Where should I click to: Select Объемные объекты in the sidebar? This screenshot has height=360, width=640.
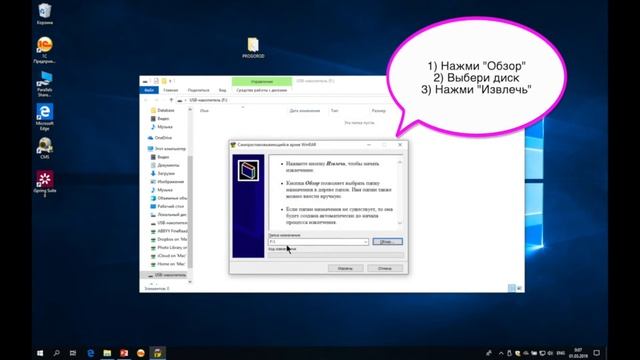pos(169,198)
